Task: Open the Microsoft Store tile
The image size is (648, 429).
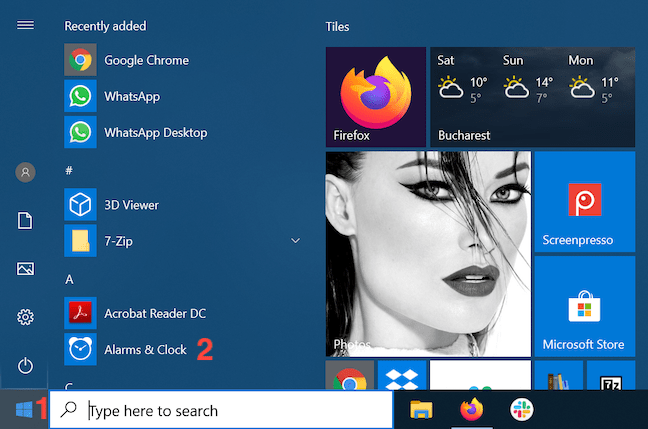Action: coord(585,306)
